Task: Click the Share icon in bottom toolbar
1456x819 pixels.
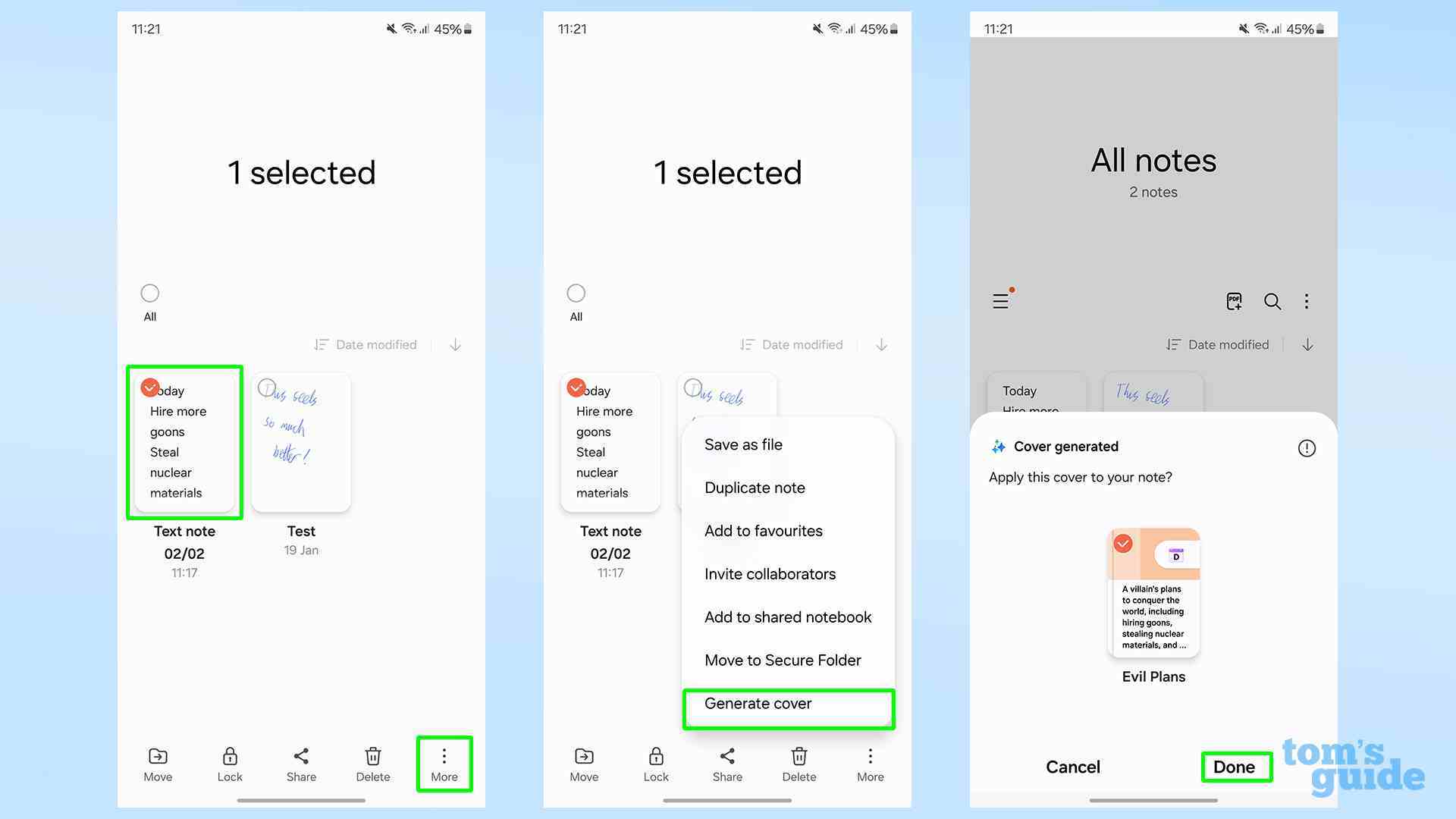Action: 300,763
